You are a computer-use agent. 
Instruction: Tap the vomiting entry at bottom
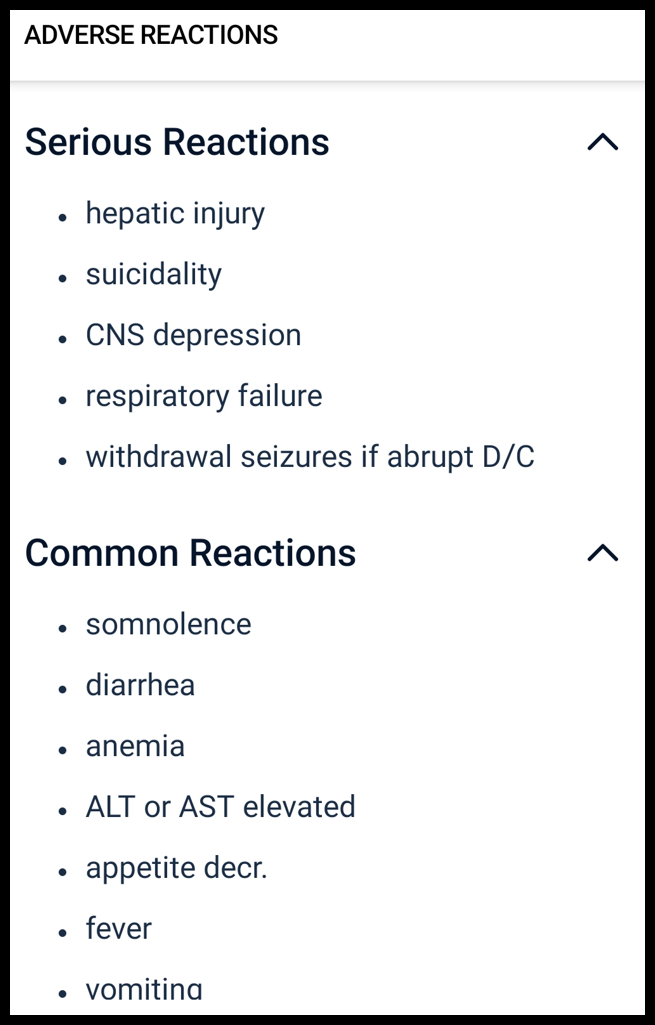(144, 989)
